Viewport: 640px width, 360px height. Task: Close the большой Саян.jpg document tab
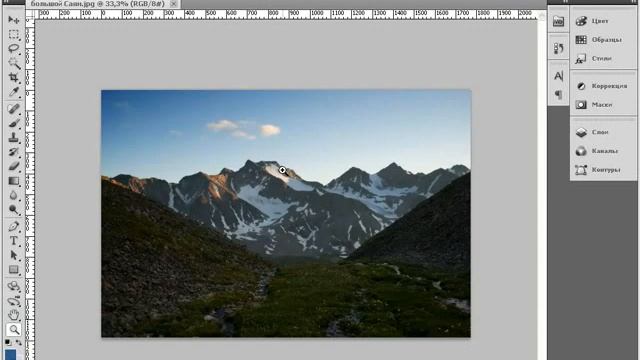pos(173,4)
